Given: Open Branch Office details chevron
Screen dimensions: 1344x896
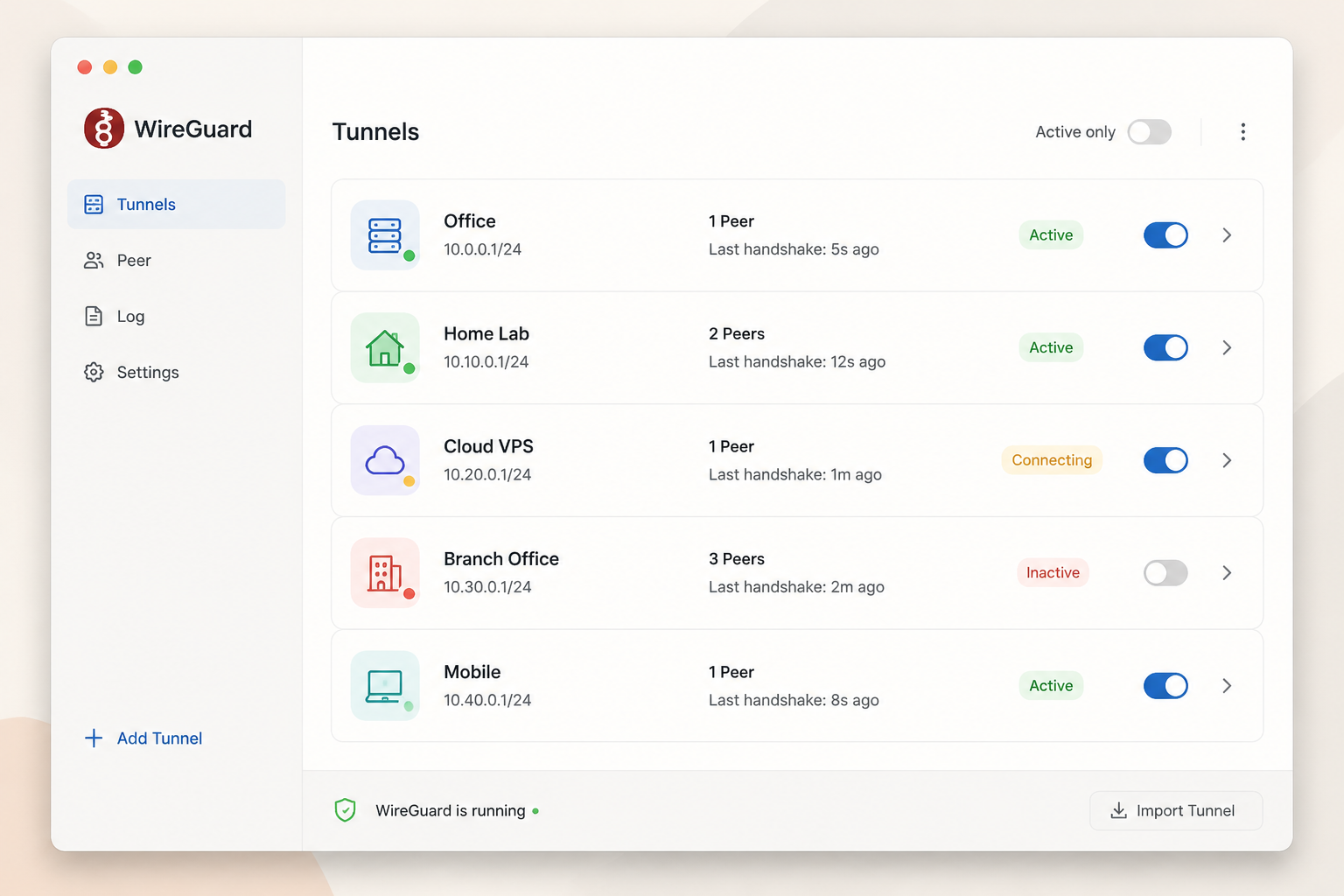Looking at the screenshot, I should click(1227, 573).
